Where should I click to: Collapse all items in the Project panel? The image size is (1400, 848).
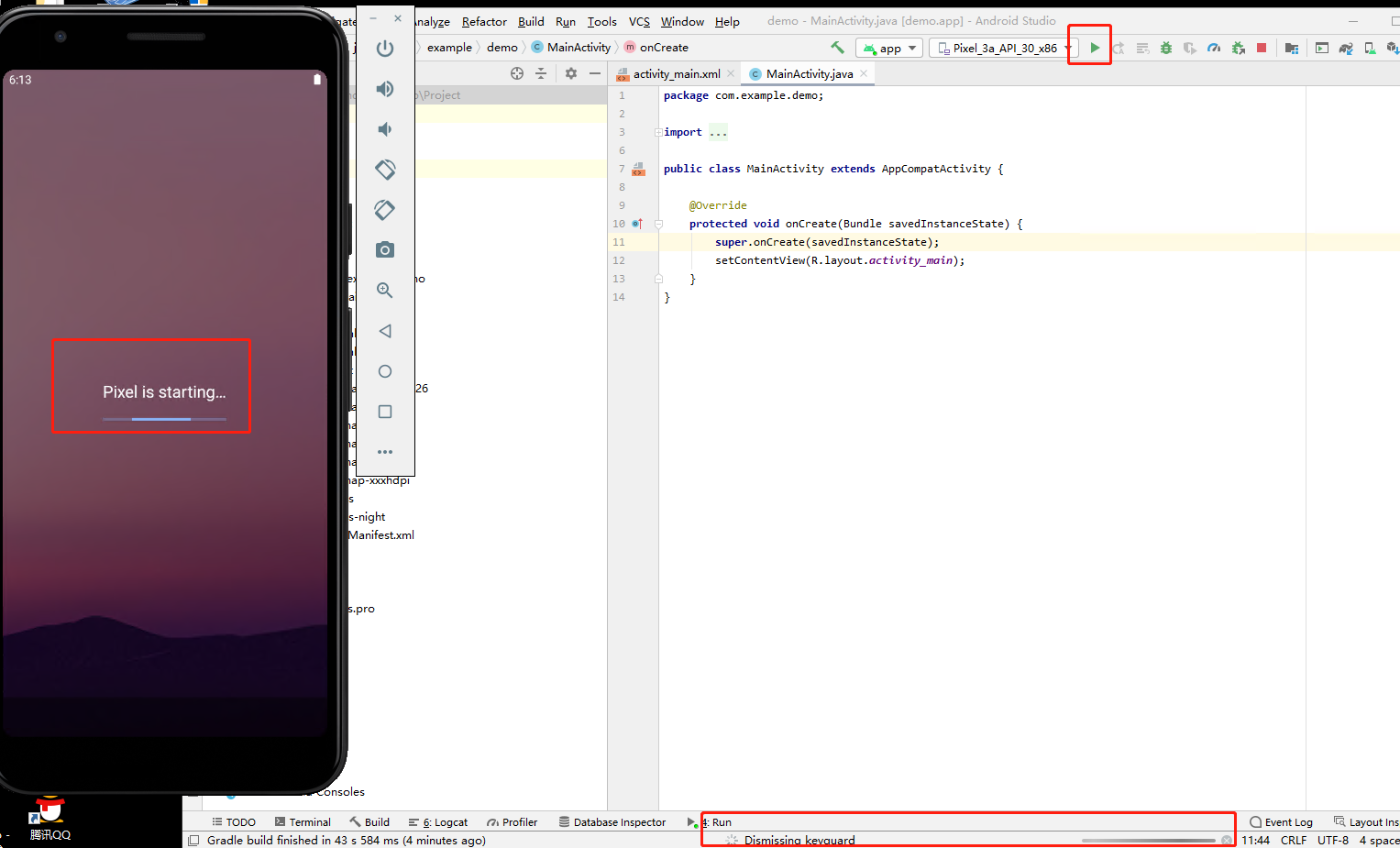(x=541, y=73)
